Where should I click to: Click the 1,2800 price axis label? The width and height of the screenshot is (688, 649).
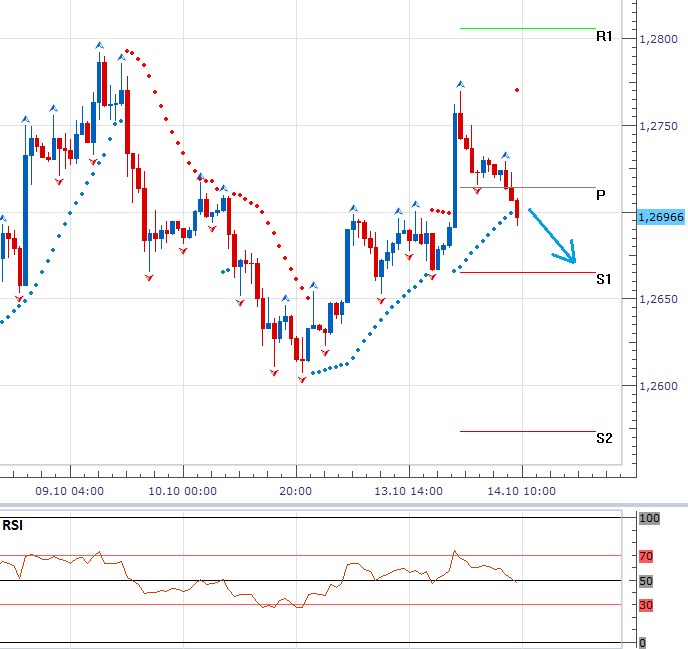coord(657,39)
